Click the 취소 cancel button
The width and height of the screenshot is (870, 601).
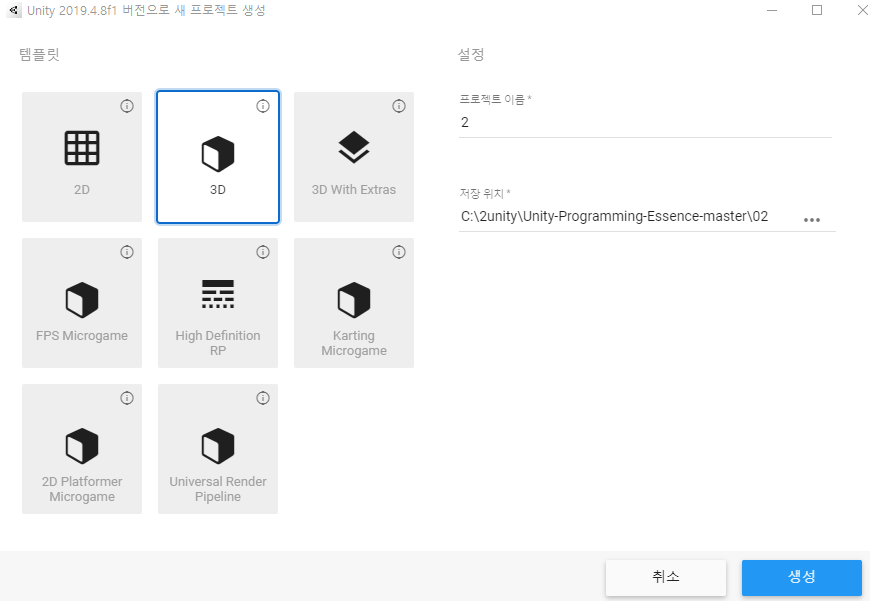[666, 577]
